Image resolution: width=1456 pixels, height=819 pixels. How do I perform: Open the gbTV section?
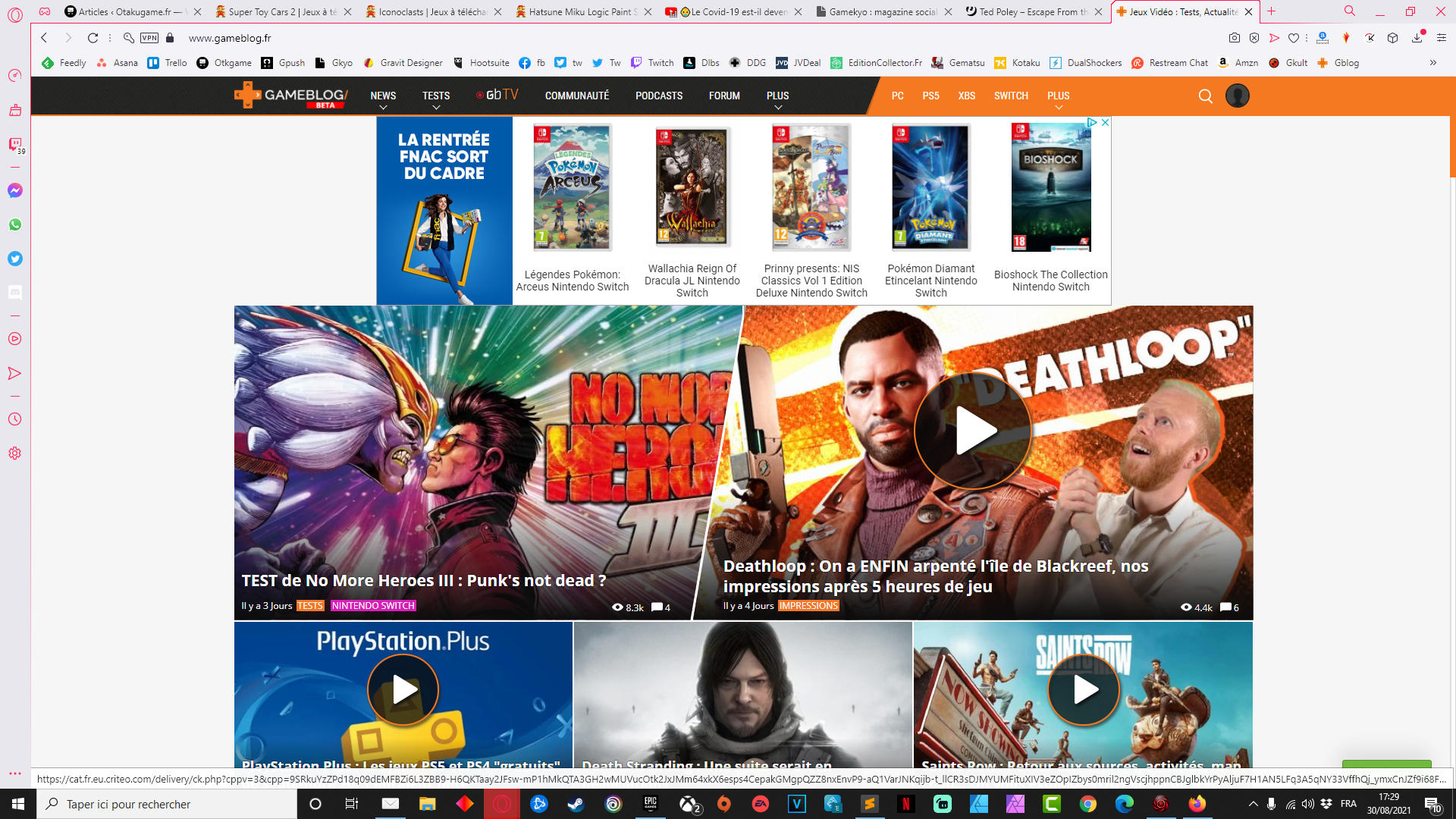[497, 96]
